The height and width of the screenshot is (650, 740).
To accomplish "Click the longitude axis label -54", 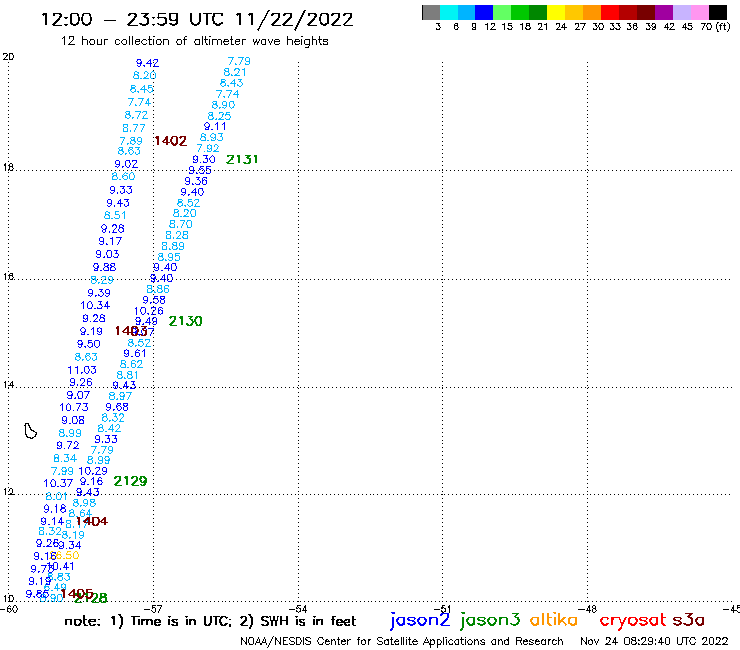I will 300,608.
